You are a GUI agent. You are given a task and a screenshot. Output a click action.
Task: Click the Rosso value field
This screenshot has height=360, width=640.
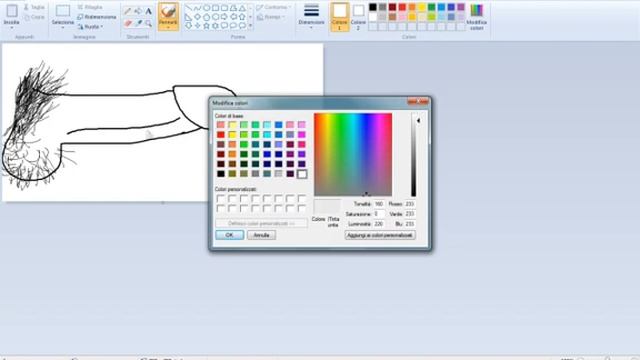click(410, 204)
